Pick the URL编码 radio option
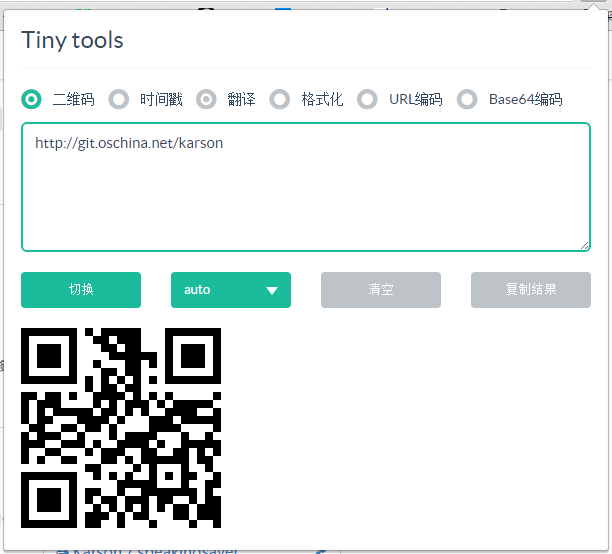Screen dimensions: 612x554 (367, 99)
